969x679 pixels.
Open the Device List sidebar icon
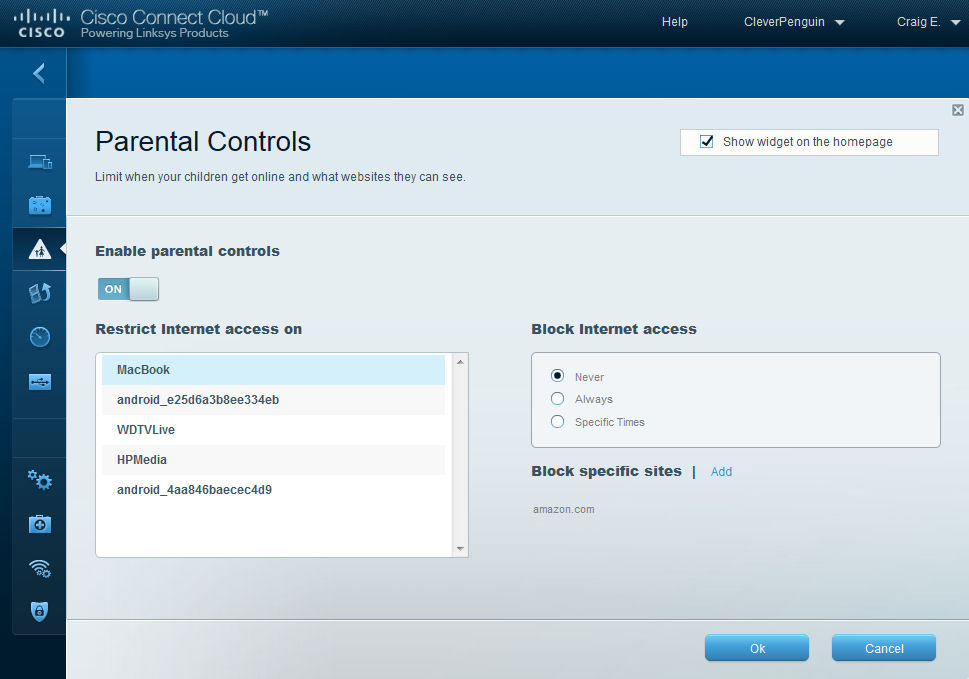pyautogui.click(x=40, y=162)
